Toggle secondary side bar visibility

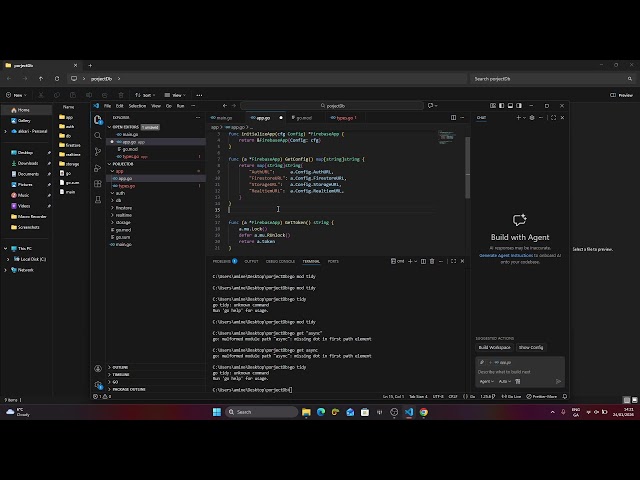tap(519, 106)
